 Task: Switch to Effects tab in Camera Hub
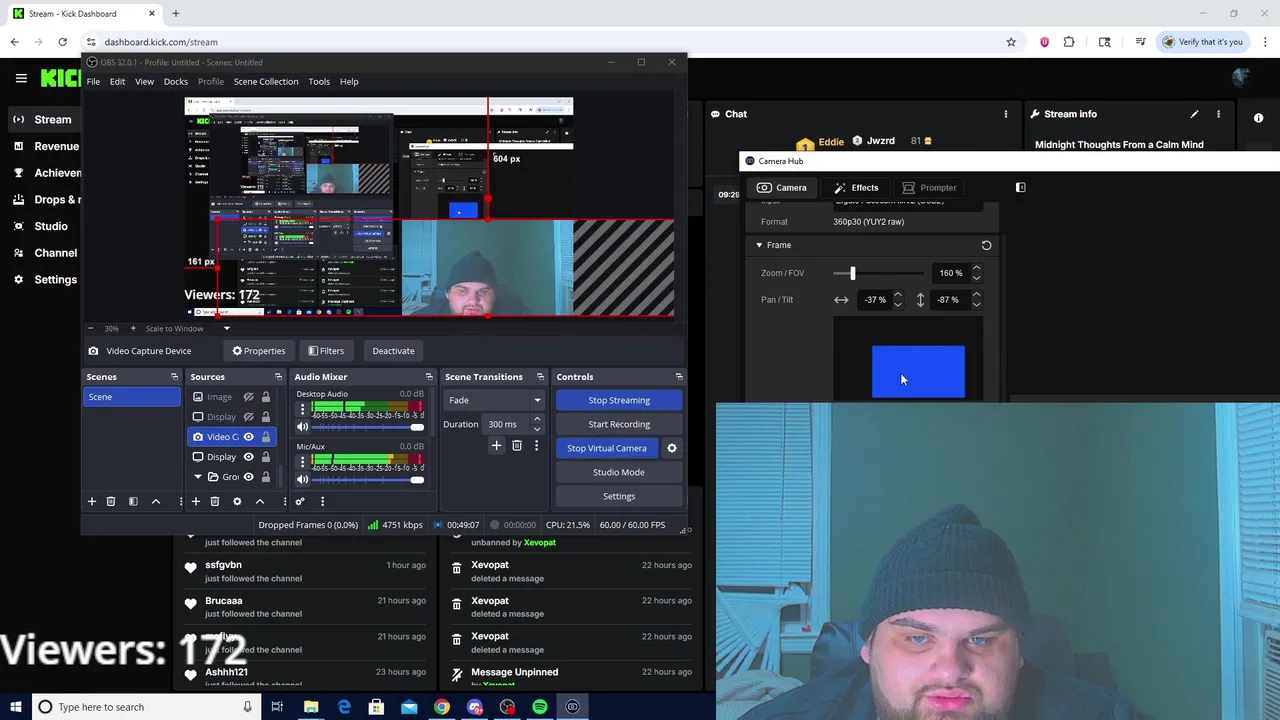coord(856,187)
